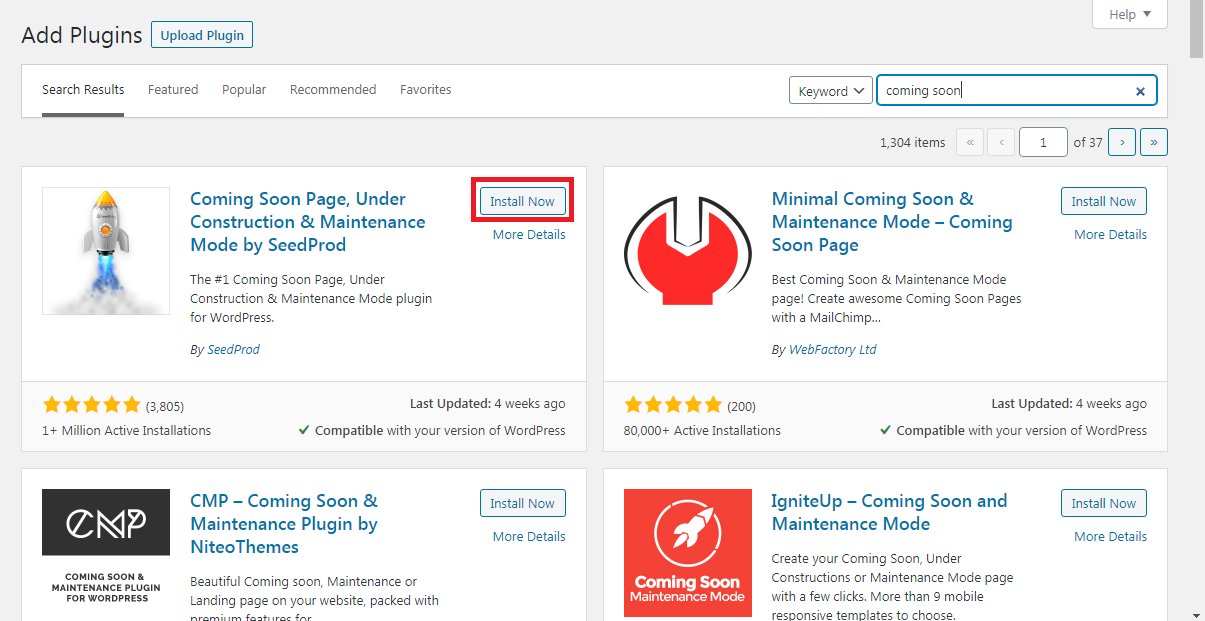Open the Help dropdown tab

(1130, 14)
